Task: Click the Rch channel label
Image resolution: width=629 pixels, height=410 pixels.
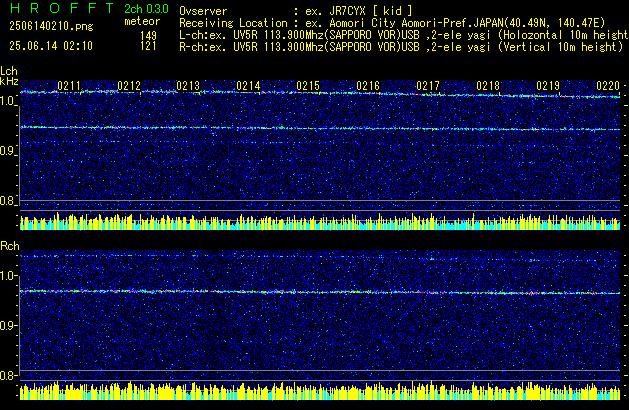Action: point(10,246)
